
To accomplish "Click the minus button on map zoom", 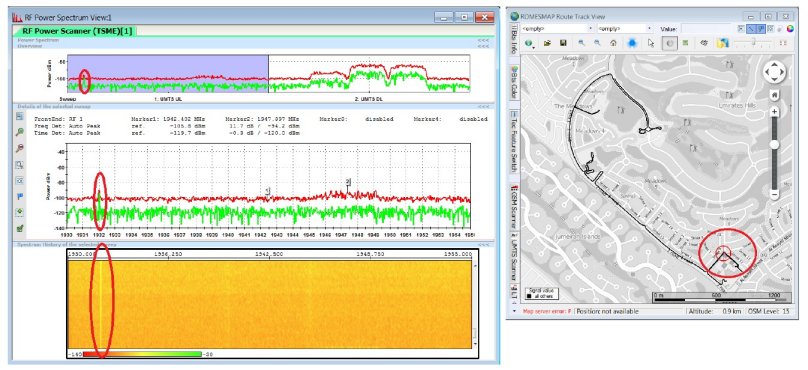I will tap(774, 194).
